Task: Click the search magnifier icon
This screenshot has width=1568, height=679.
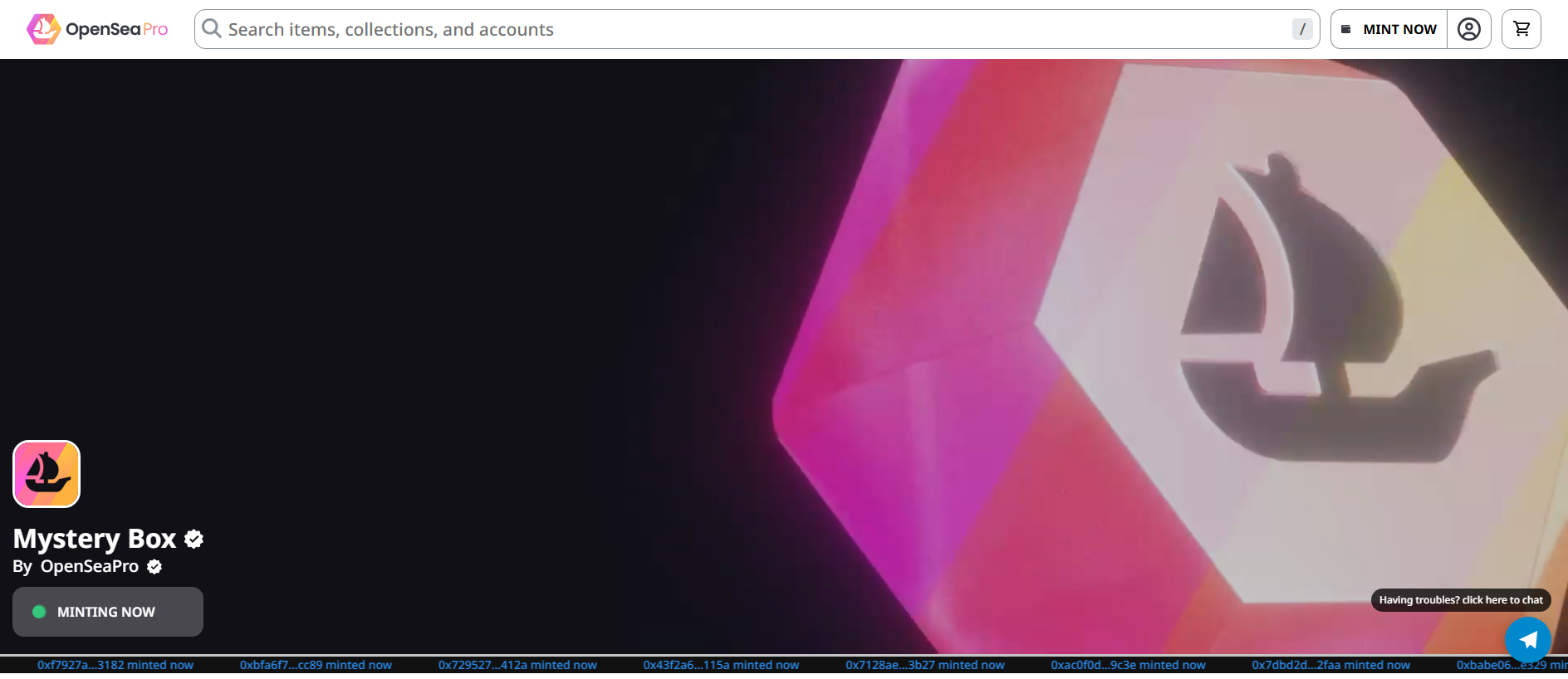Action: pos(212,29)
